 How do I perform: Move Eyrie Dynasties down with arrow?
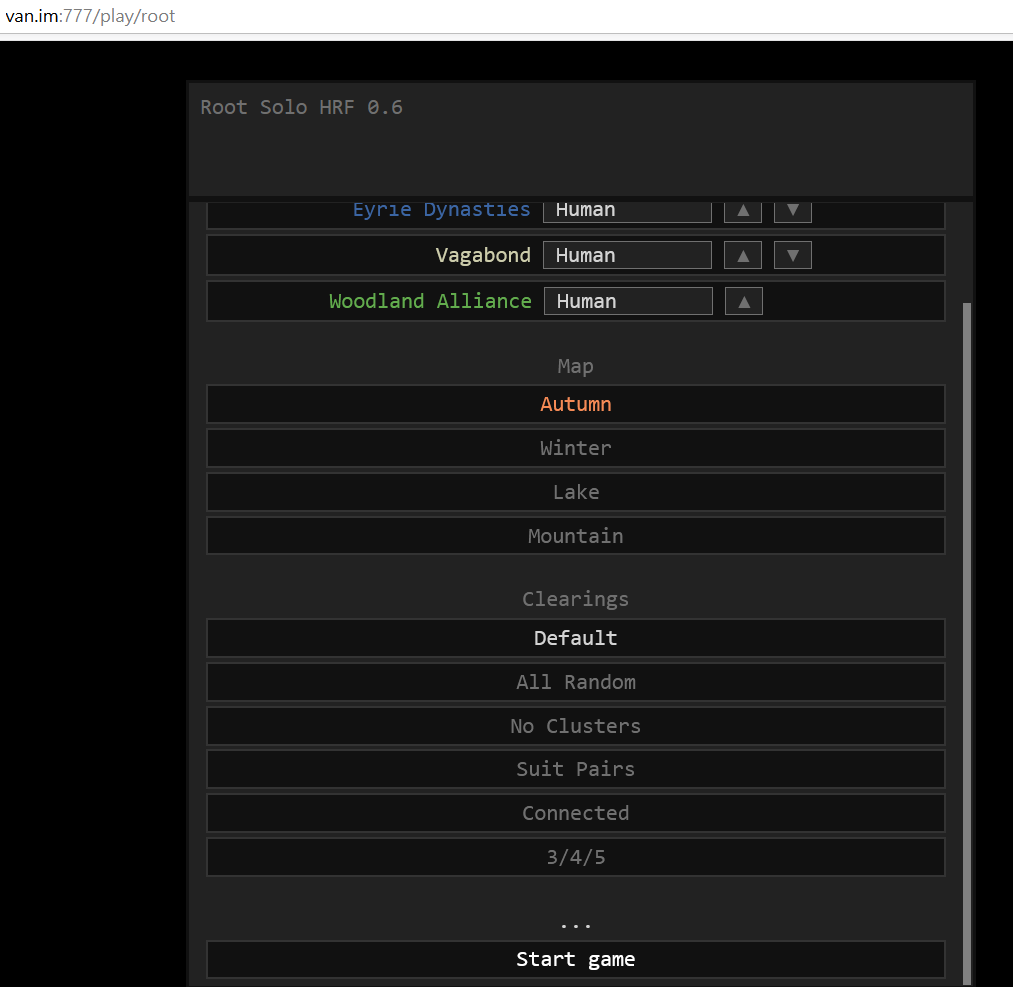click(x=793, y=211)
